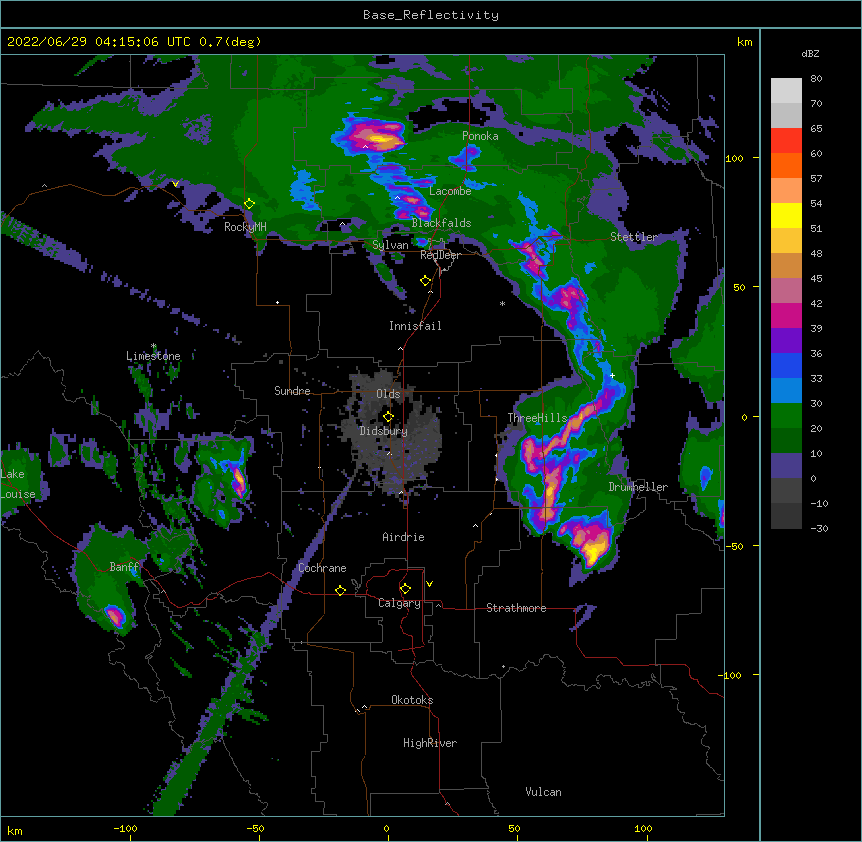The height and width of the screenshot is (842, 862).
Task: Click the Cochrane city label
Action: coord(322,568)
